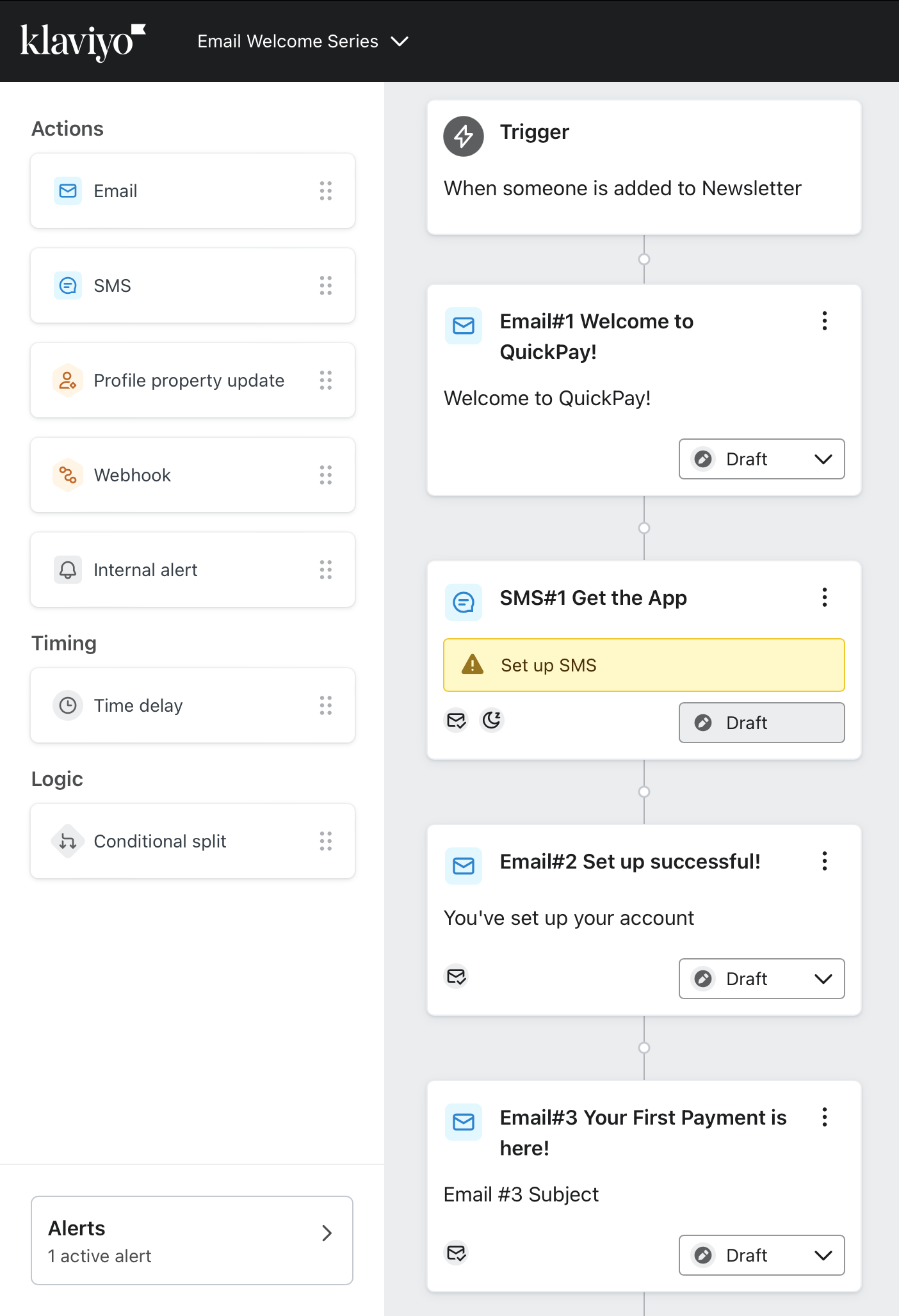899x1316 pixels.
Task: Click the Conditional split icon
Action: point(68,841)
